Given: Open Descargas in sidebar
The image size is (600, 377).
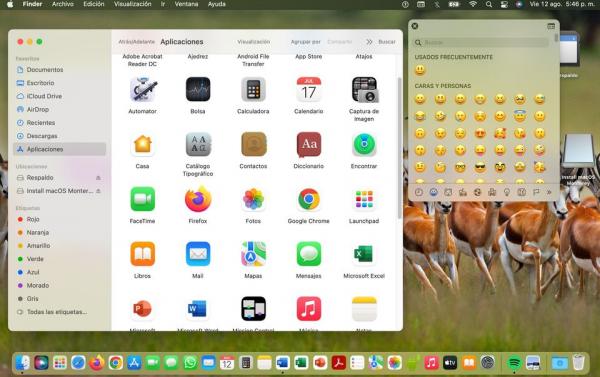Looking at the screenshot, I should coord(59,136).
